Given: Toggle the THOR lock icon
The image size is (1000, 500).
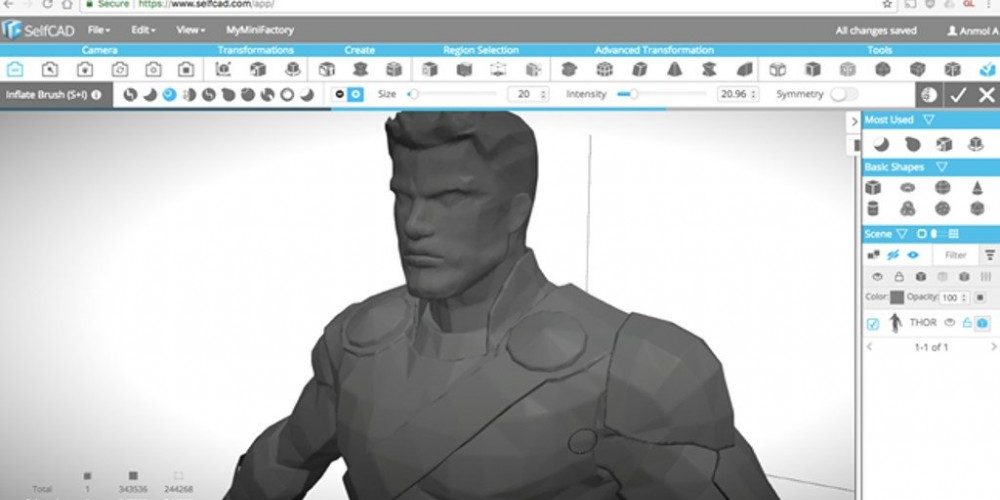Looking at the screenshot, I should (967, 323).
